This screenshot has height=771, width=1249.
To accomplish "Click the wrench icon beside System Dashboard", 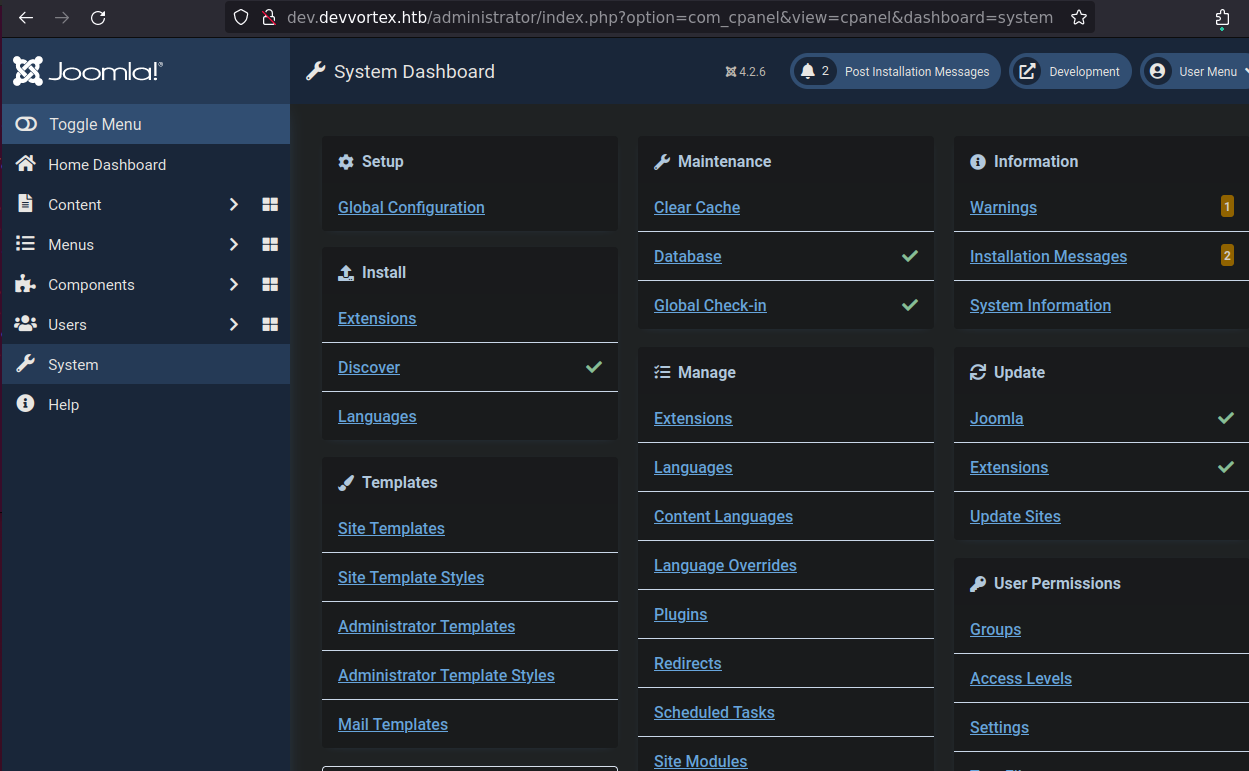I will 316,71.
